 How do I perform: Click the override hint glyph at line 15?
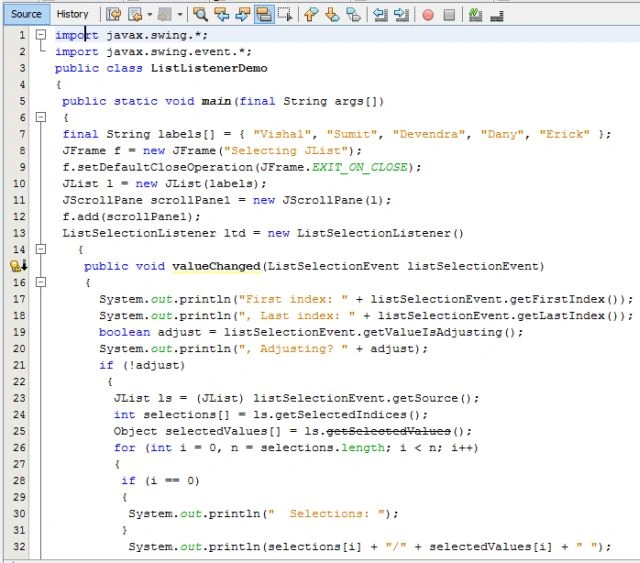point(18,266)
